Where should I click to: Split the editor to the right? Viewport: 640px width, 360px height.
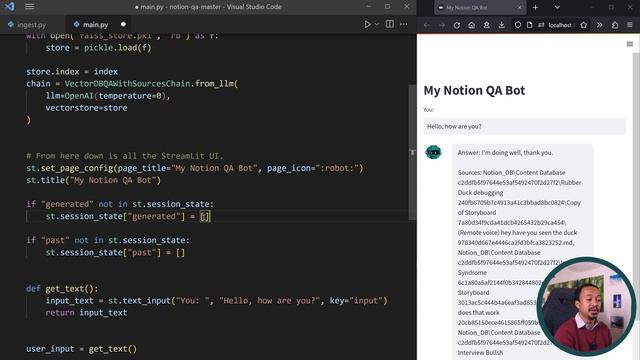[390, 24]
